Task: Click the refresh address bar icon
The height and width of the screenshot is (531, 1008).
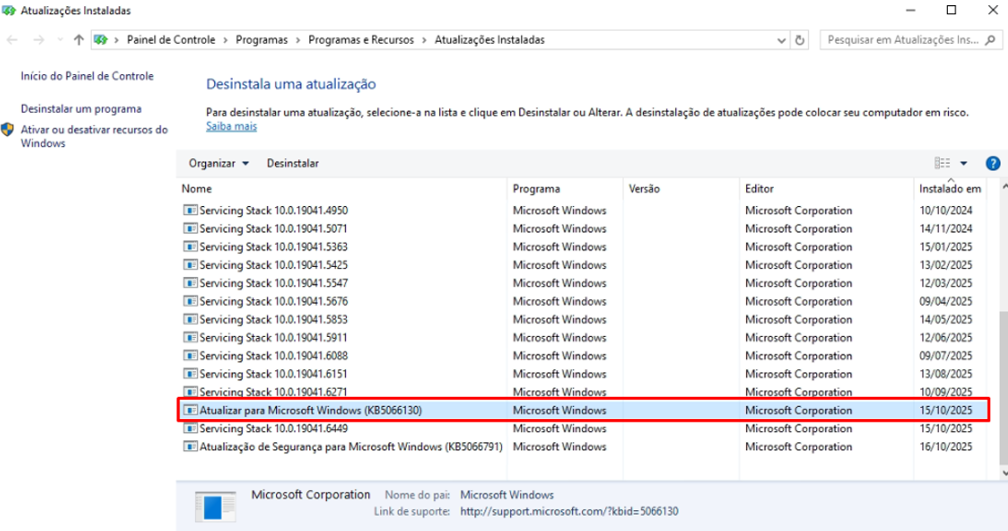Action: click(800, 40)
